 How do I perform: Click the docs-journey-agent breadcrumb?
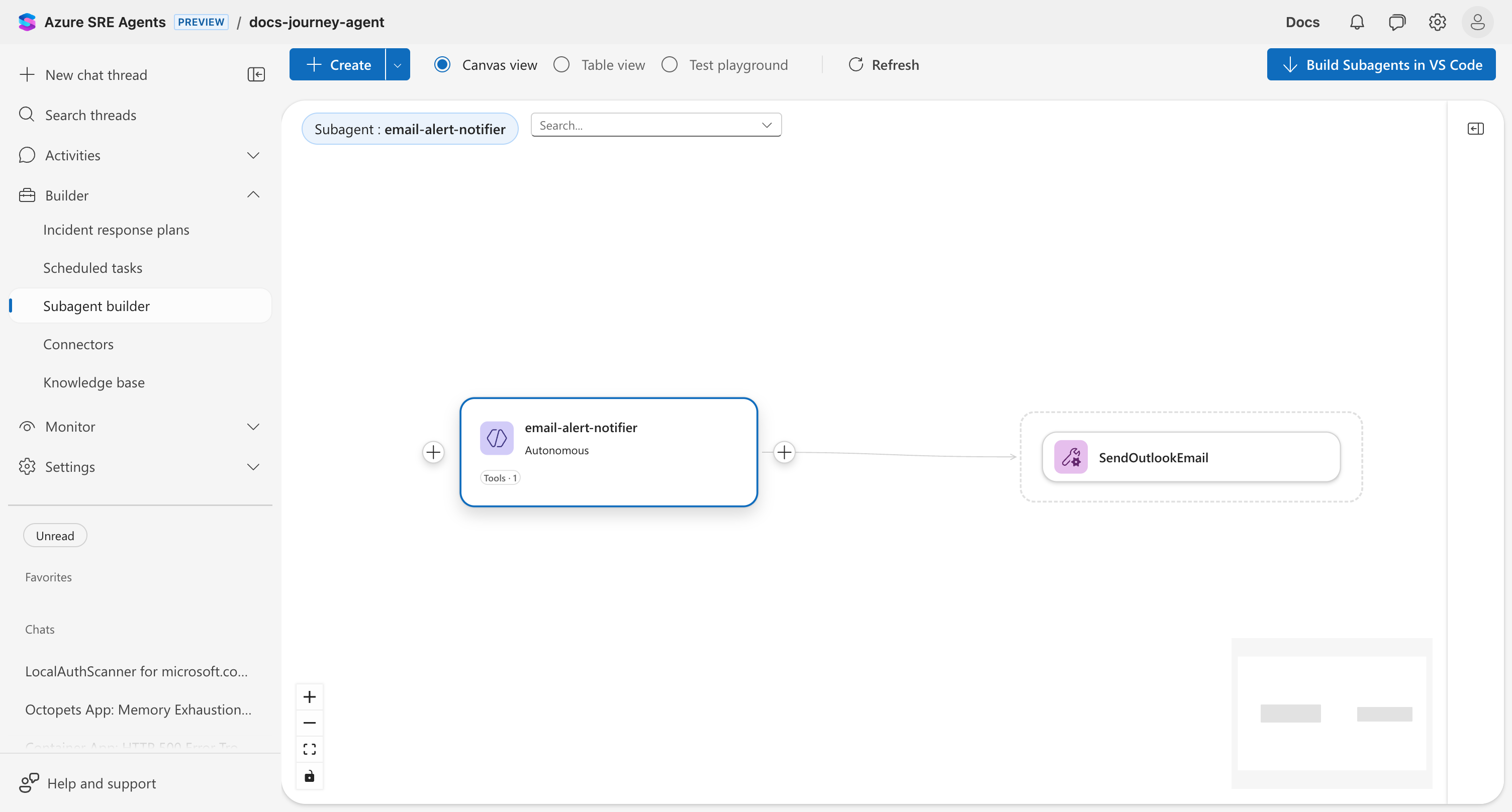pyautogui.click(x=316, y=22)
